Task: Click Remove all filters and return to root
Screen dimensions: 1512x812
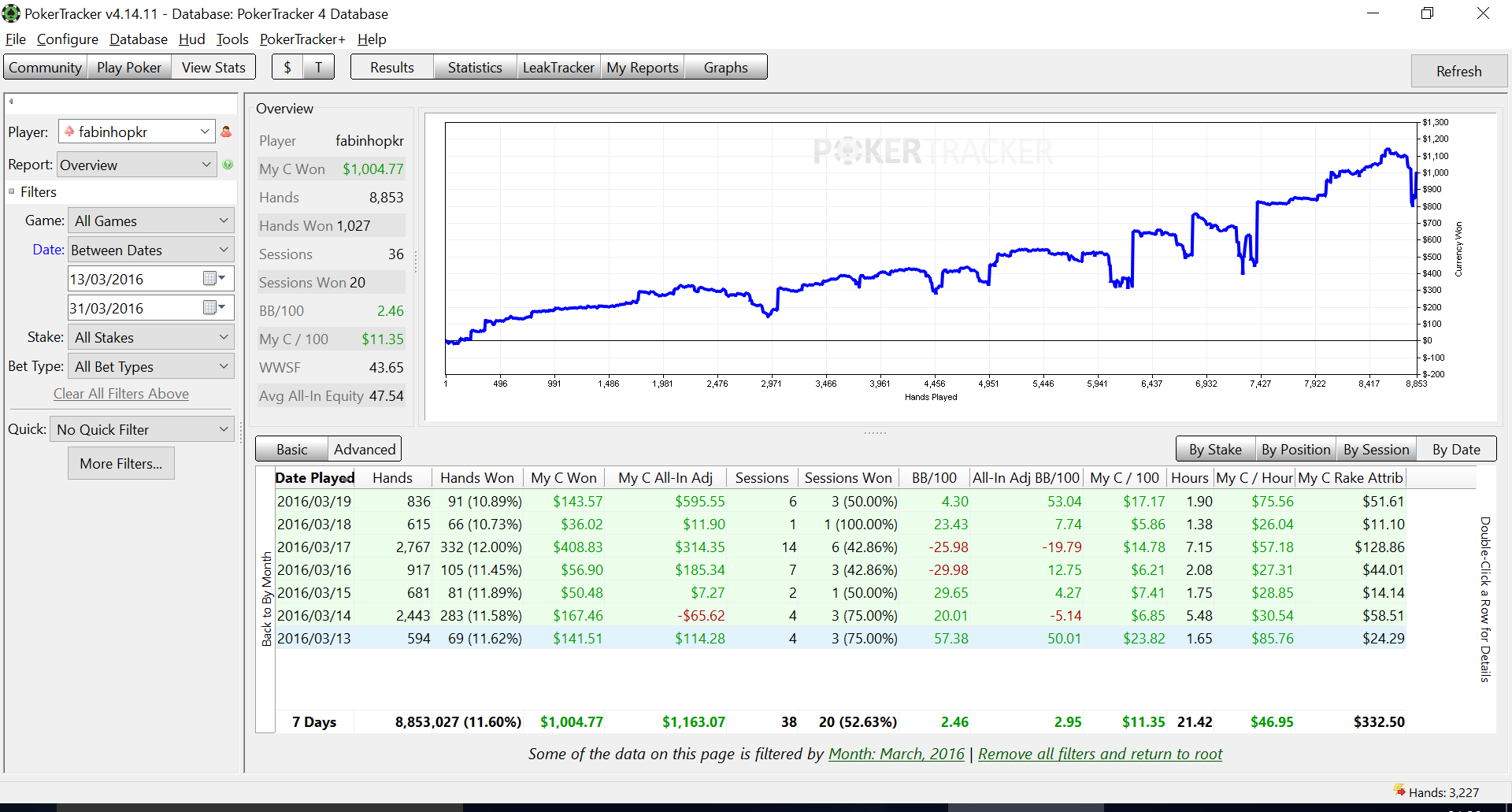Action: 1099,754
